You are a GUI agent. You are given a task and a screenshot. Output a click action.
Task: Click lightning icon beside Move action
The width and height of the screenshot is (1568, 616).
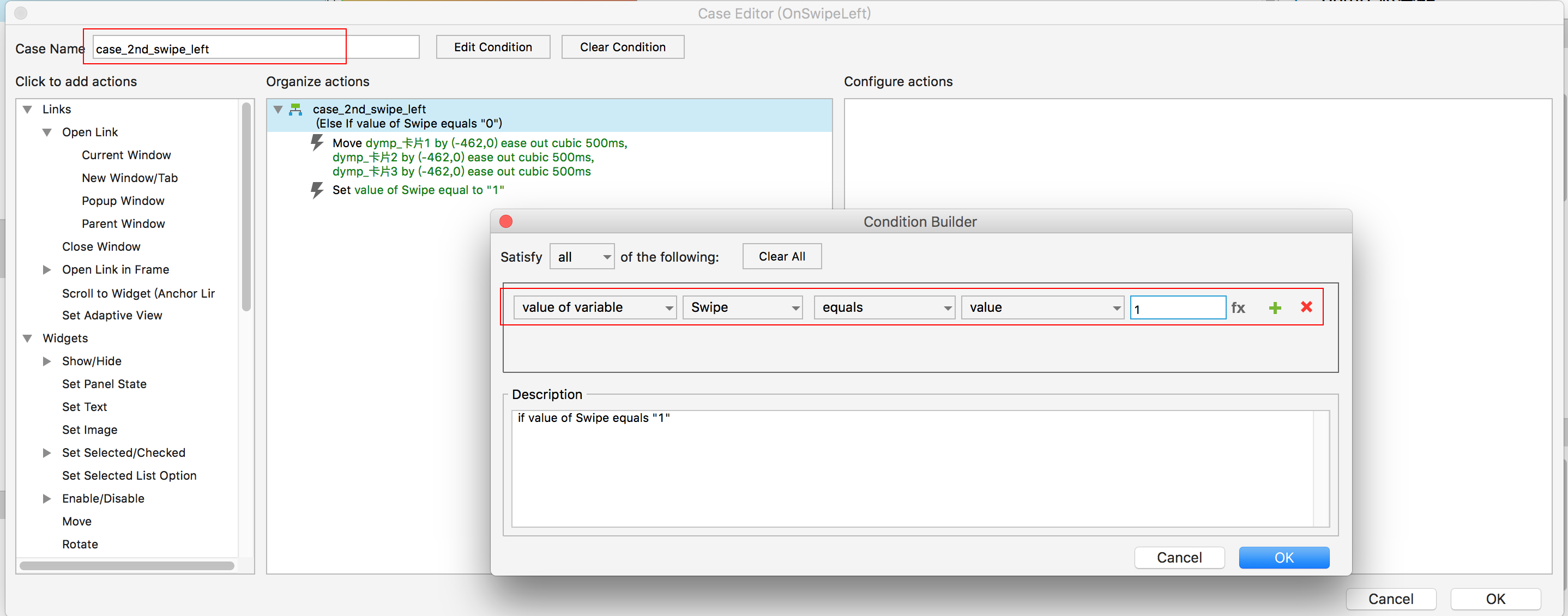(317, 143)
